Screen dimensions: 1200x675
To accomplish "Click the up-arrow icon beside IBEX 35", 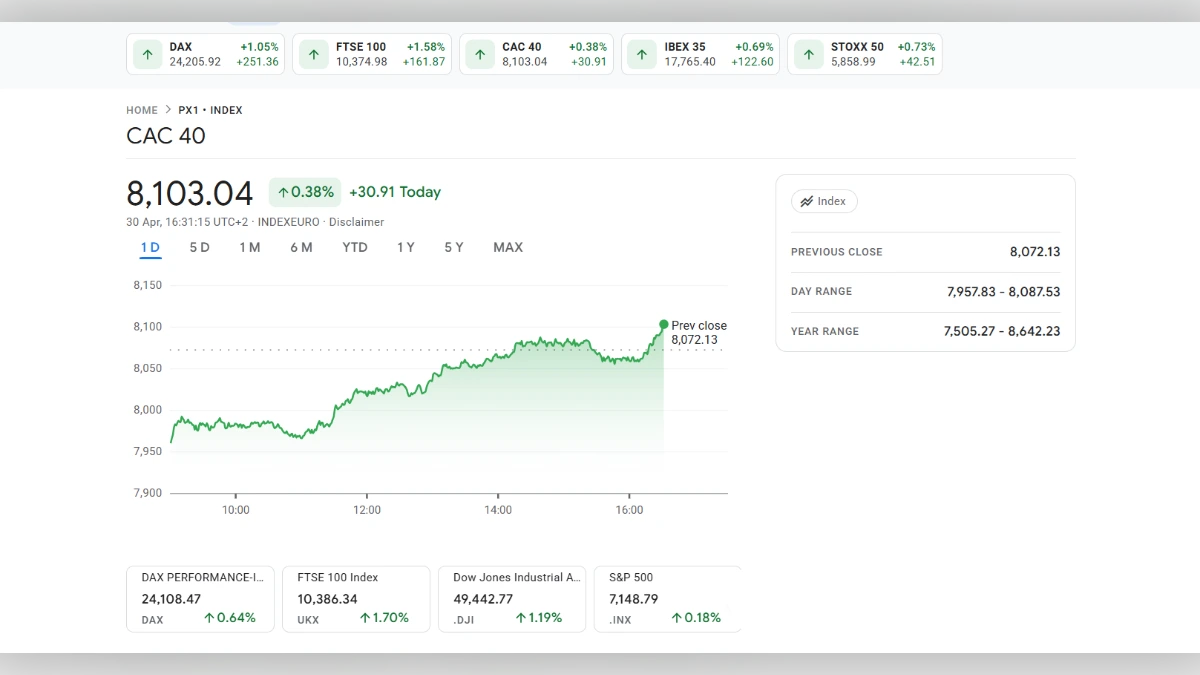I will [642, 54].
